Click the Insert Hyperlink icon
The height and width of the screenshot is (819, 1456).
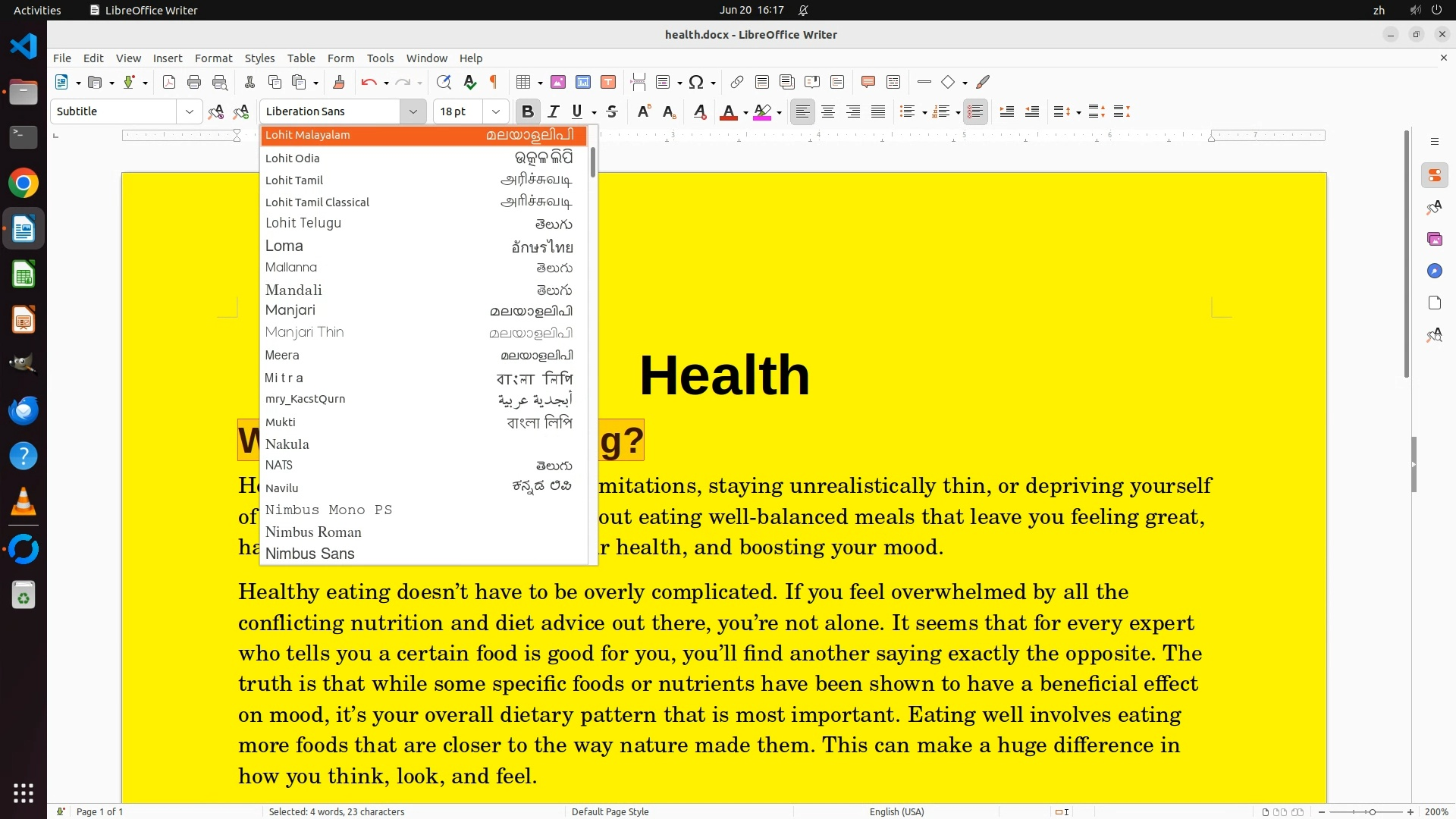pos(736,82)
